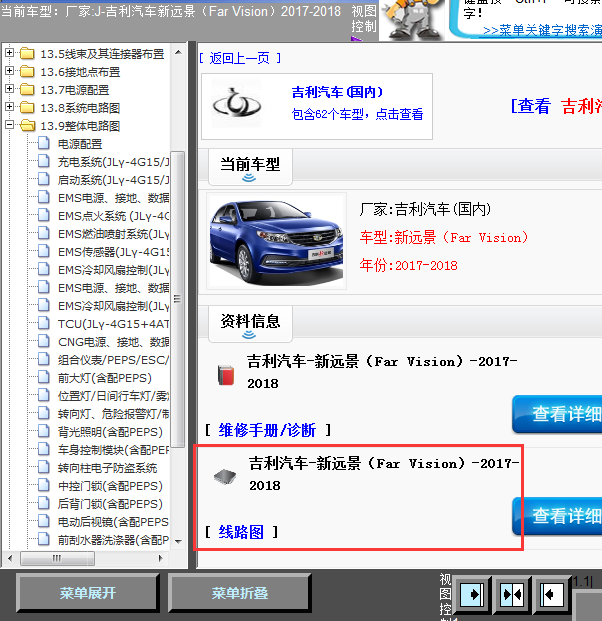Expand the 13.6接地点布置 tree node
This screenshot has height=621, width=602.
pos(10,71)
